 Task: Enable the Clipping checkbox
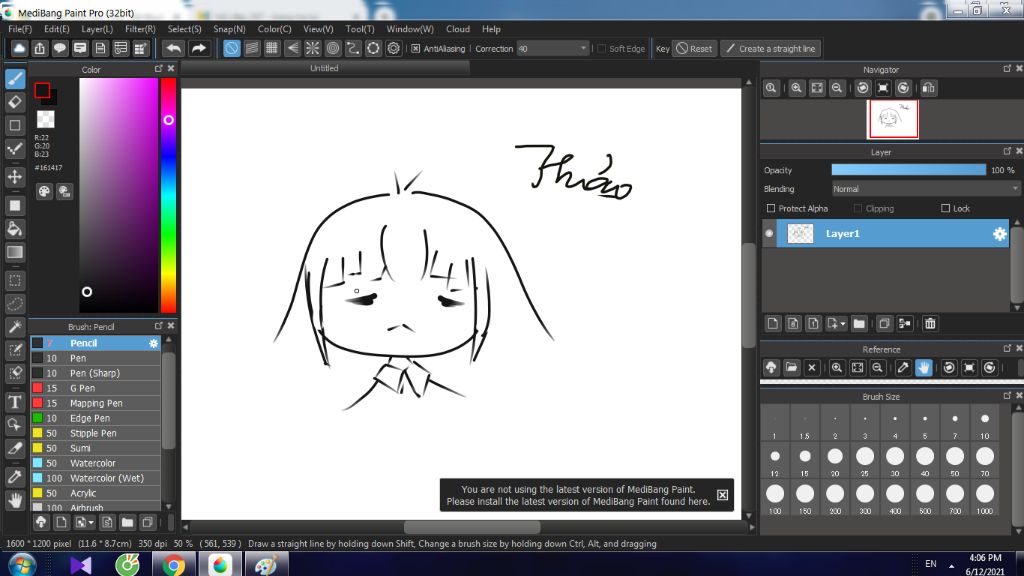point(857,208)
